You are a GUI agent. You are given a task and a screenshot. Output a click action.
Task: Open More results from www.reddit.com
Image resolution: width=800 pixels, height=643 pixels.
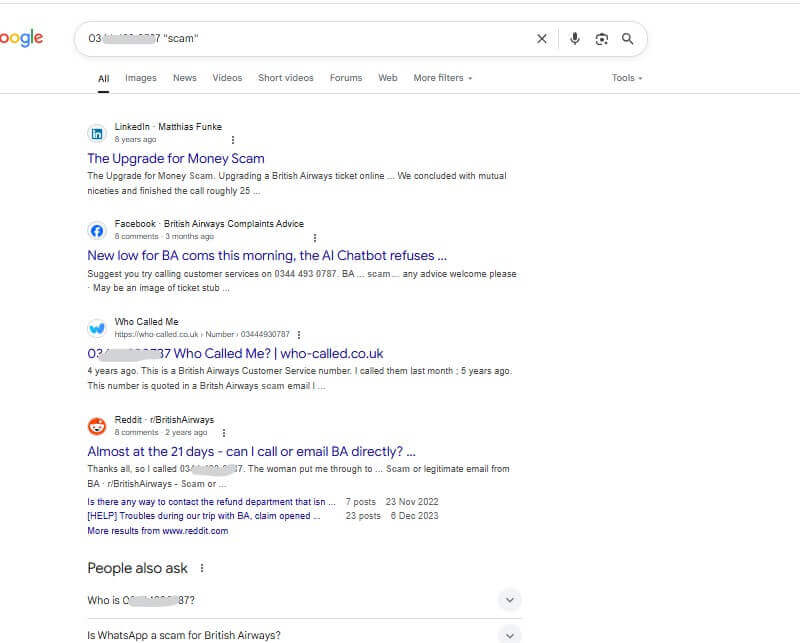tap(158, 531)
